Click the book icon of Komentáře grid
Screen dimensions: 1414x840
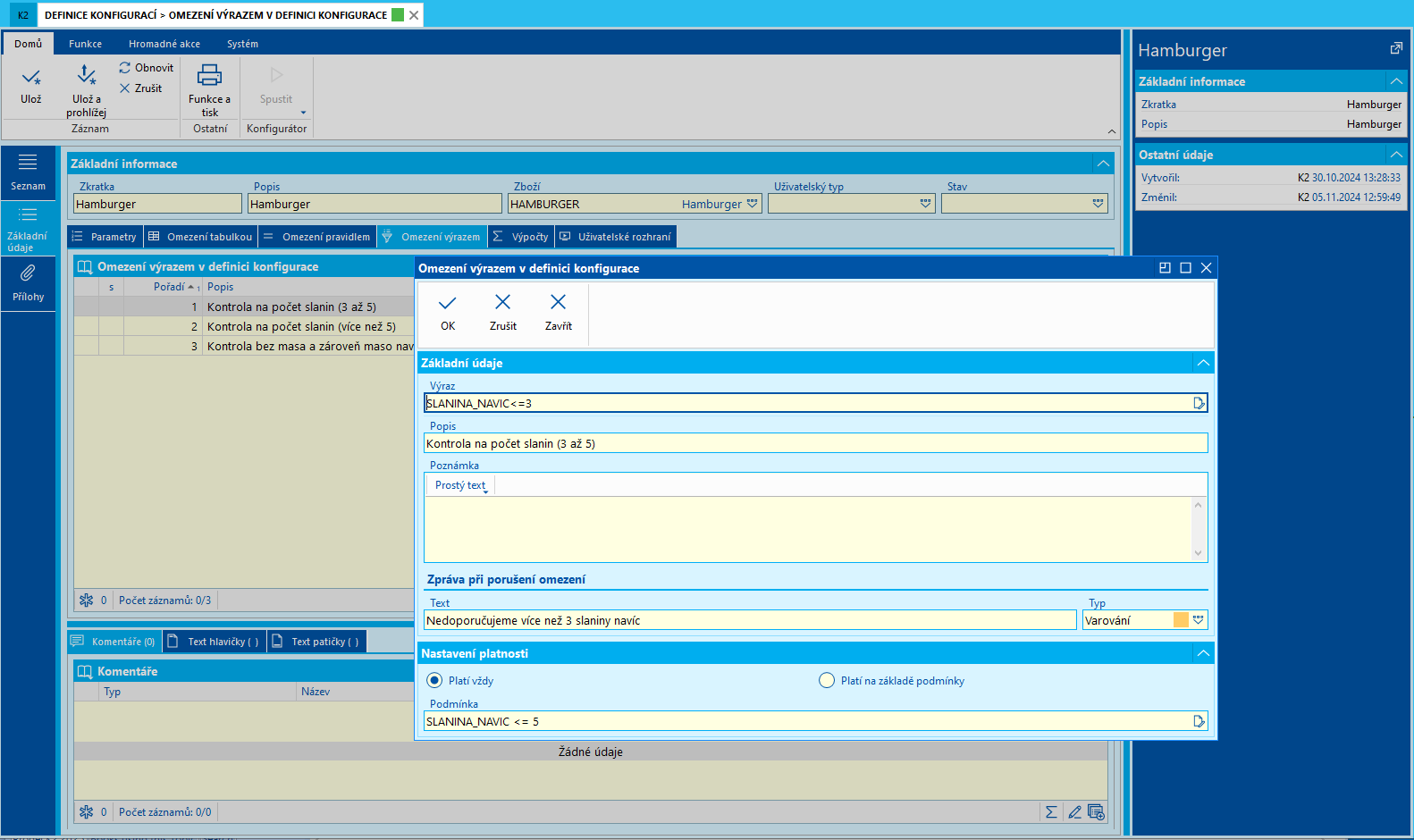click(85, 672)
